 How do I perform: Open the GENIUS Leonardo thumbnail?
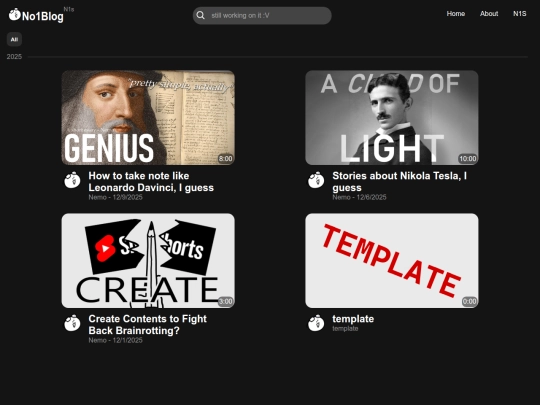(x=148, y=117)
